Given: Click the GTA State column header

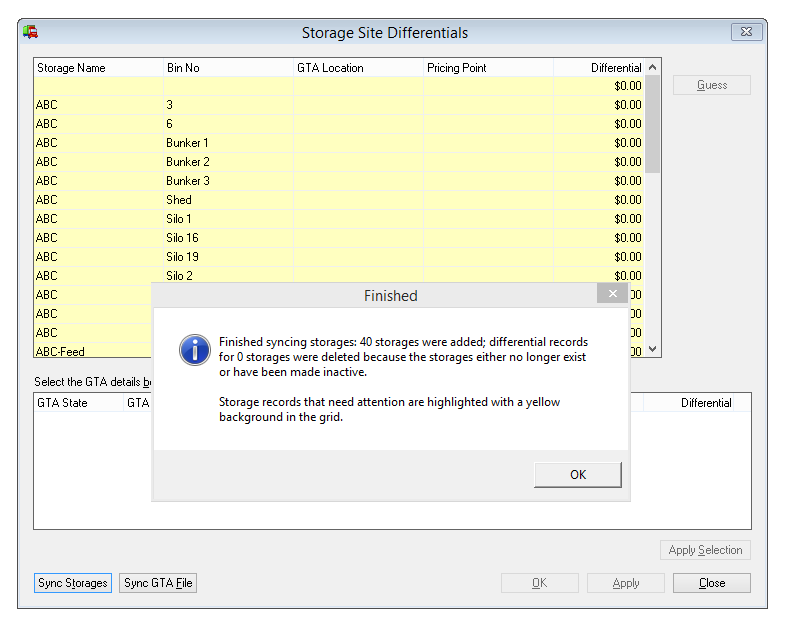Looking at the screenshot, I should point(77,403).
